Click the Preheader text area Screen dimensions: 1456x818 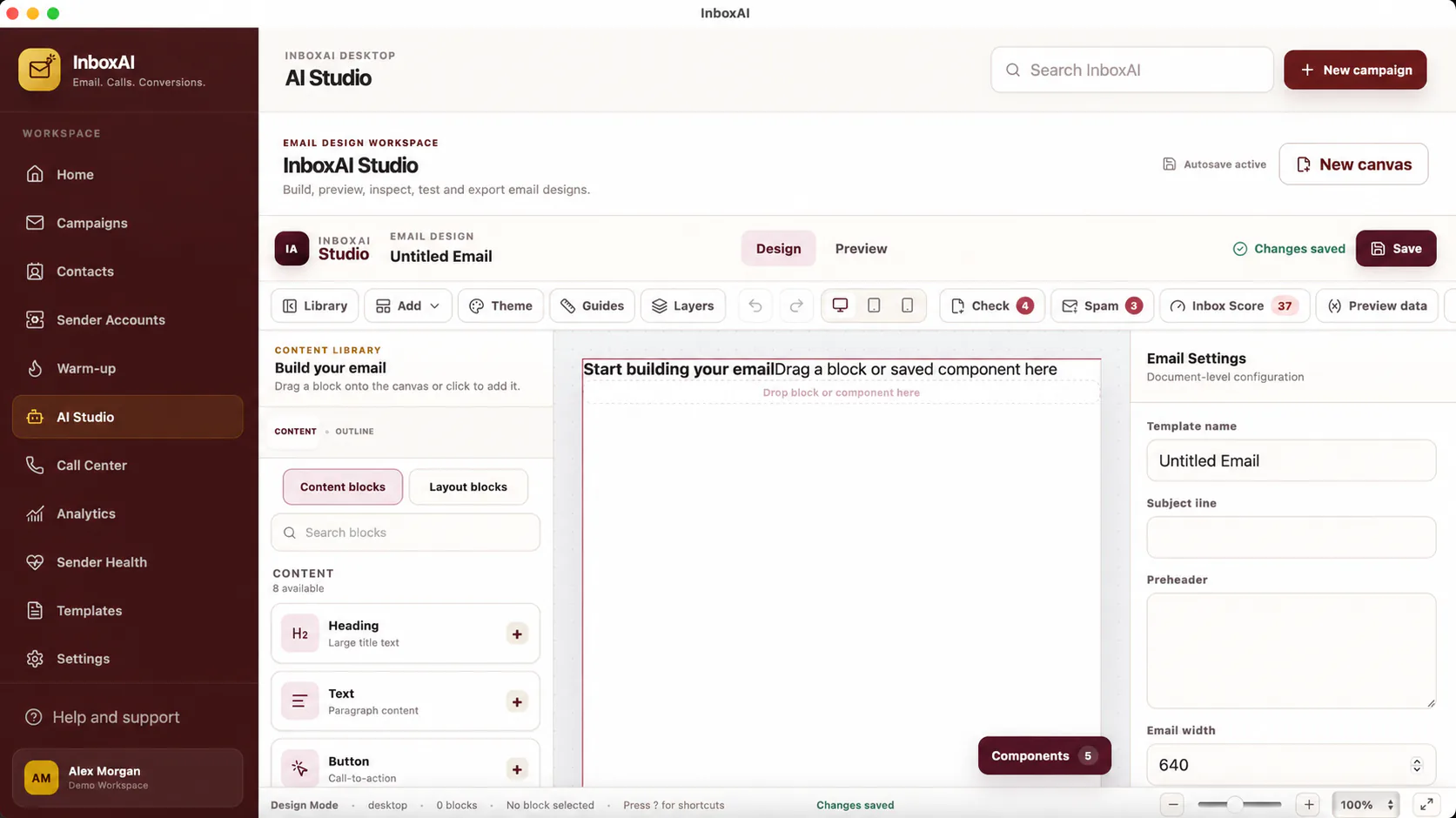[x=1291, y=651]
